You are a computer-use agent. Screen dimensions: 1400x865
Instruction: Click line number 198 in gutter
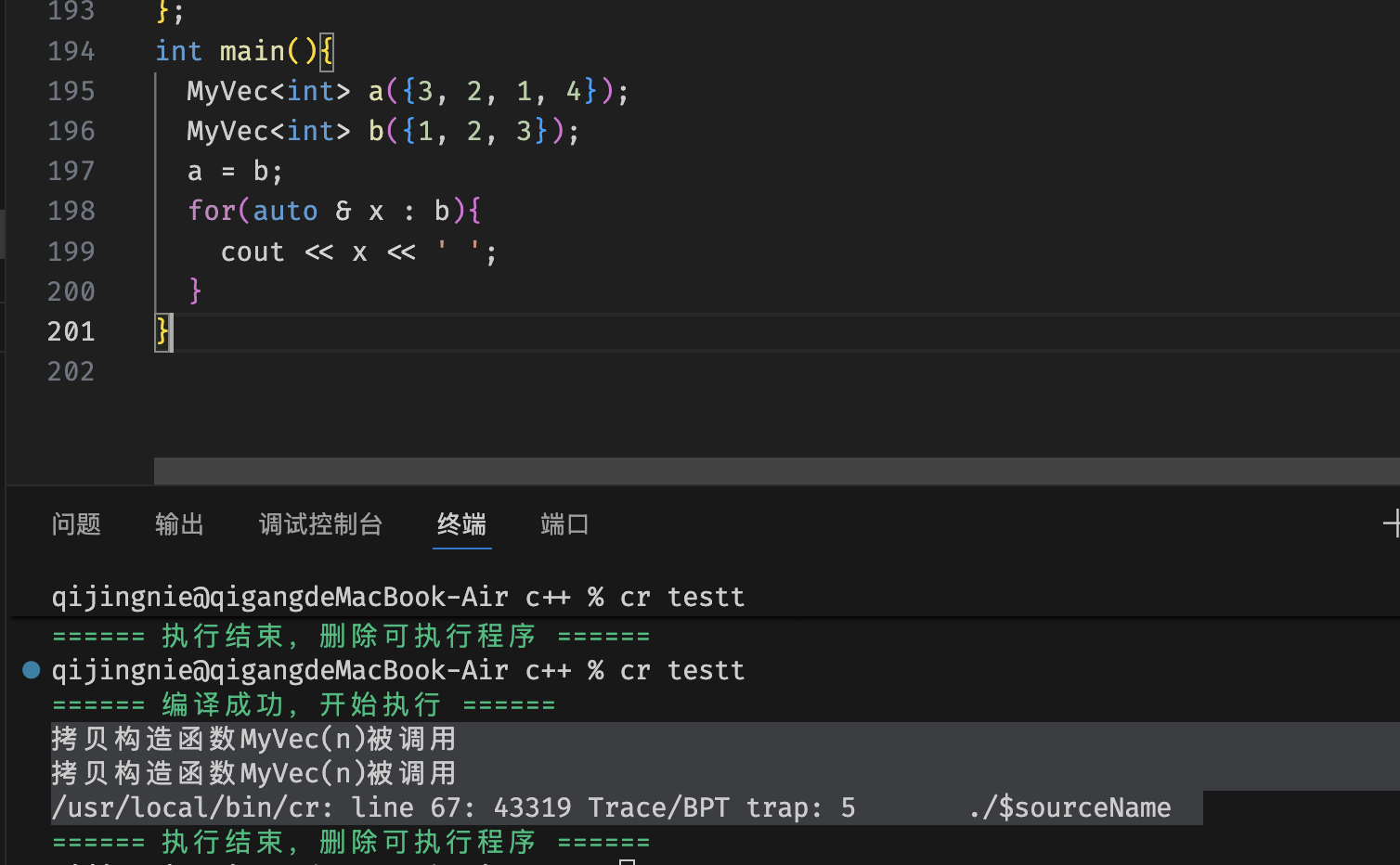click(x=71, y=211)
